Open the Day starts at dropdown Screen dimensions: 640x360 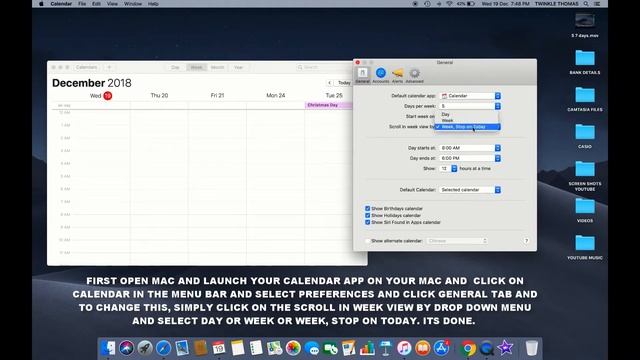point(470,148)
